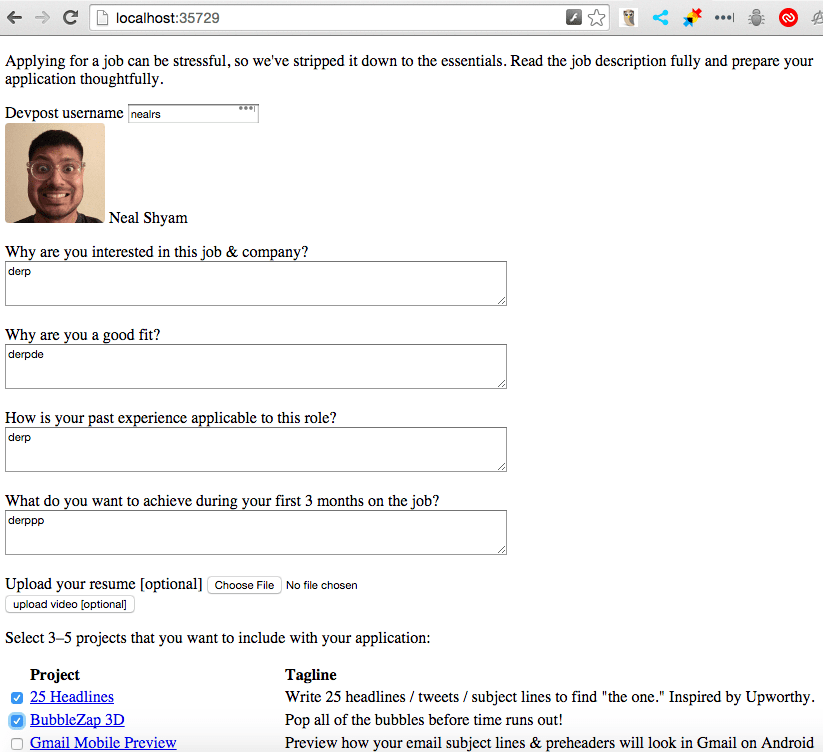Click the 'Project' column header
Viewport: 823px width, 752px height.
[55, 674]
